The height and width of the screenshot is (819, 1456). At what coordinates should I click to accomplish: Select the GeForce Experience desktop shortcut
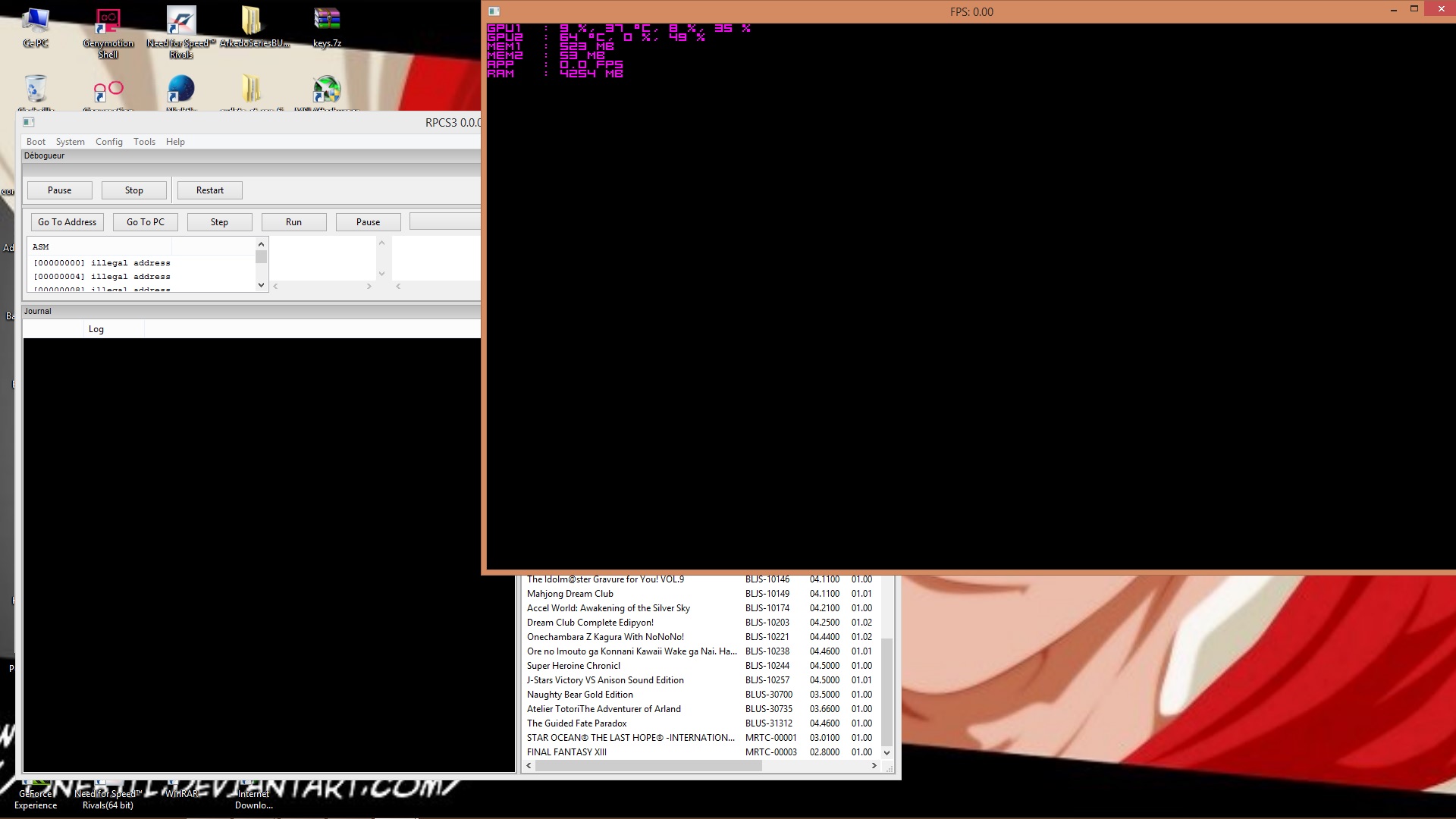tap(36, 795)
